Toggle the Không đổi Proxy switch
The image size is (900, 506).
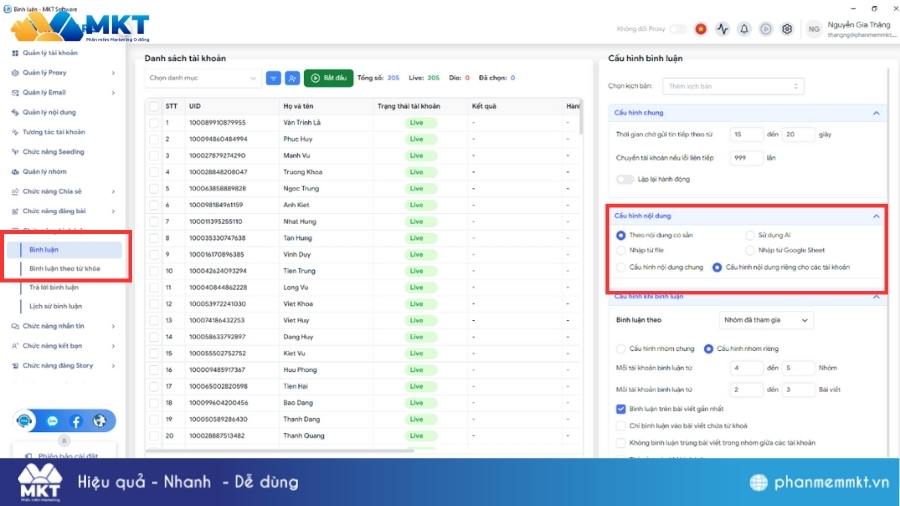click(x=678, y=29)
